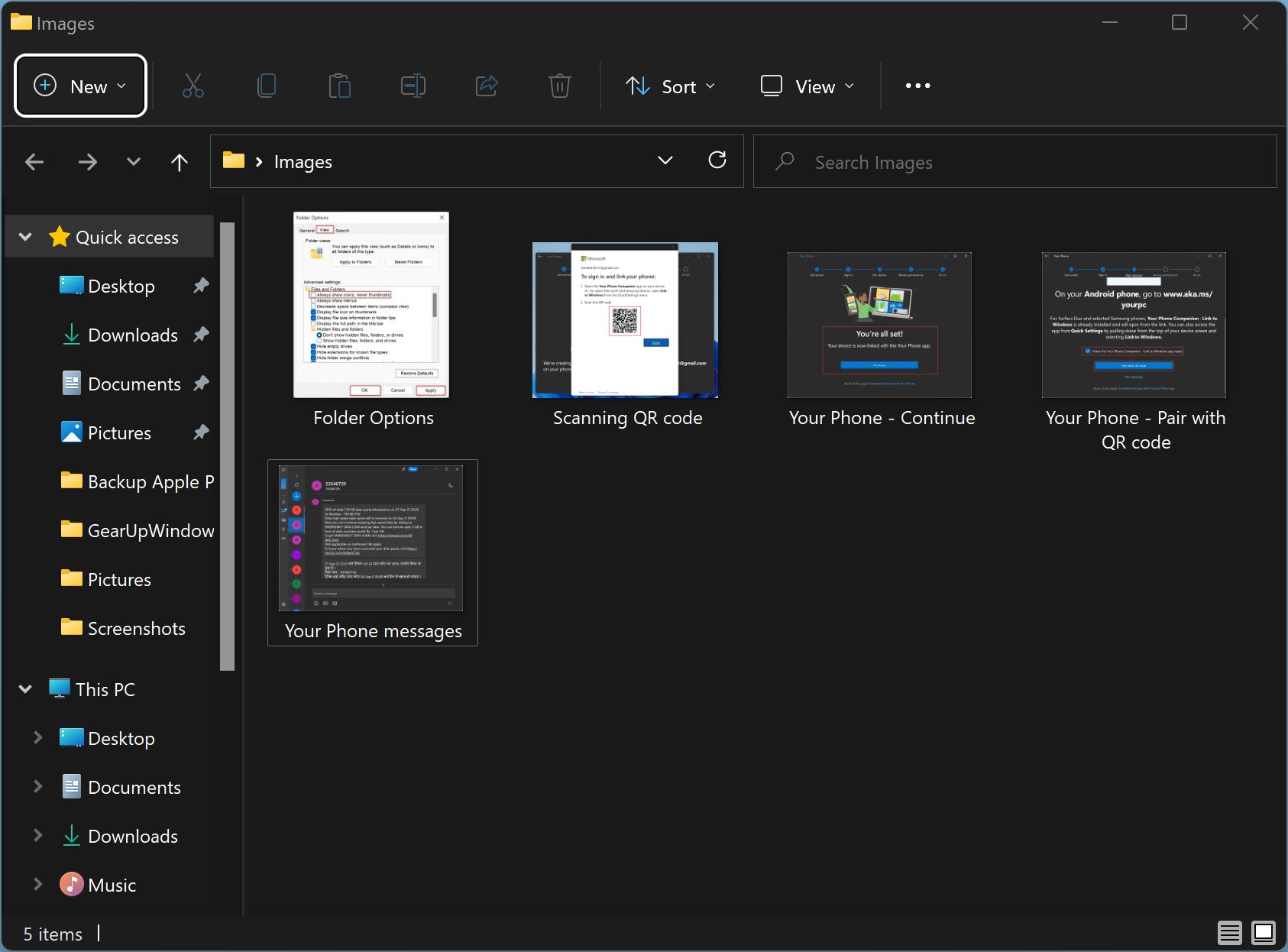Select the Folder Options image thumbnail
1288x952 pixels.
[371, 305]
